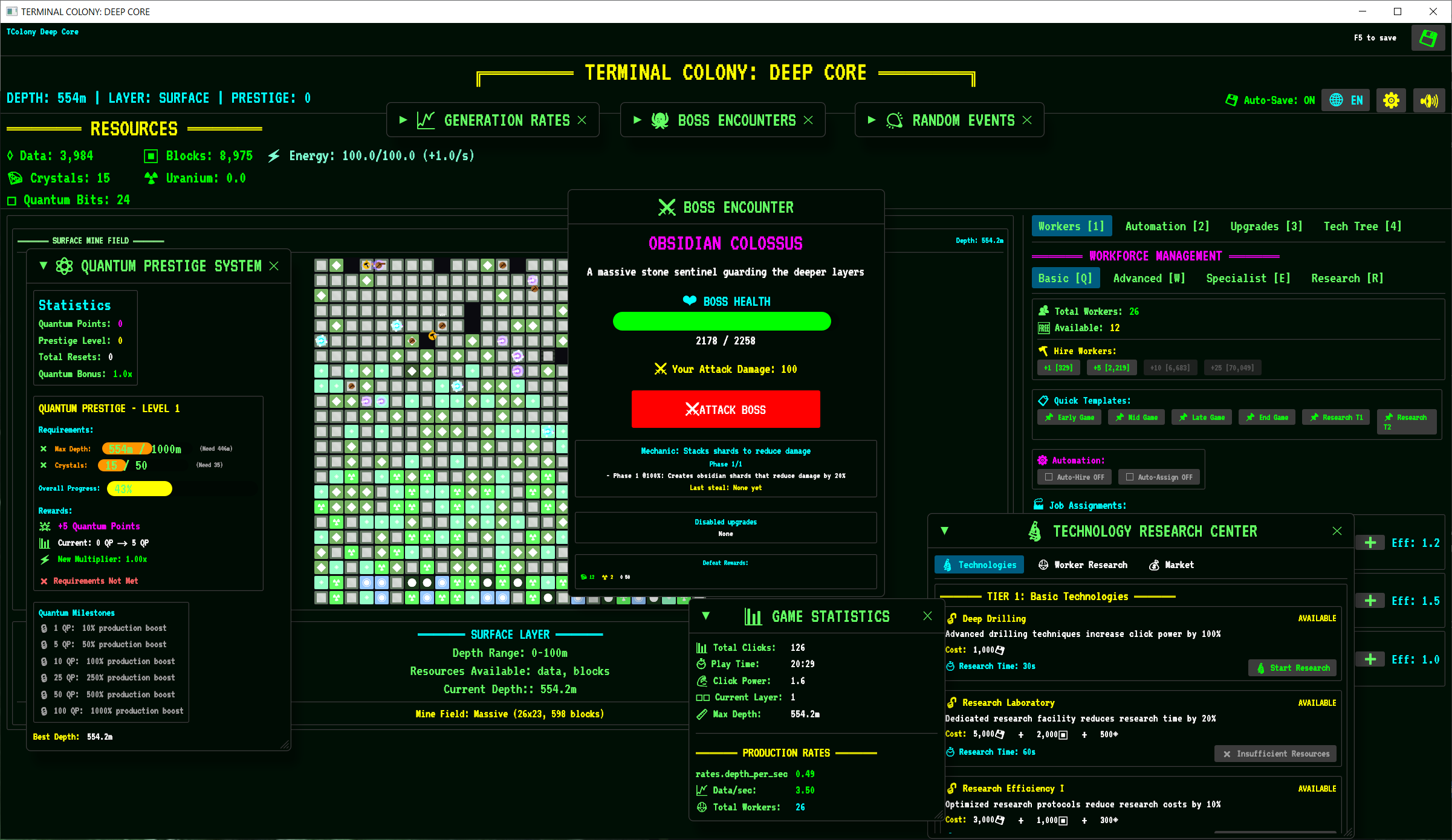Image resolution: width=1452 pixels, height=840 pixels.
Task: Mute sound with the speaker icon
Action: (x=1429, y=100)
